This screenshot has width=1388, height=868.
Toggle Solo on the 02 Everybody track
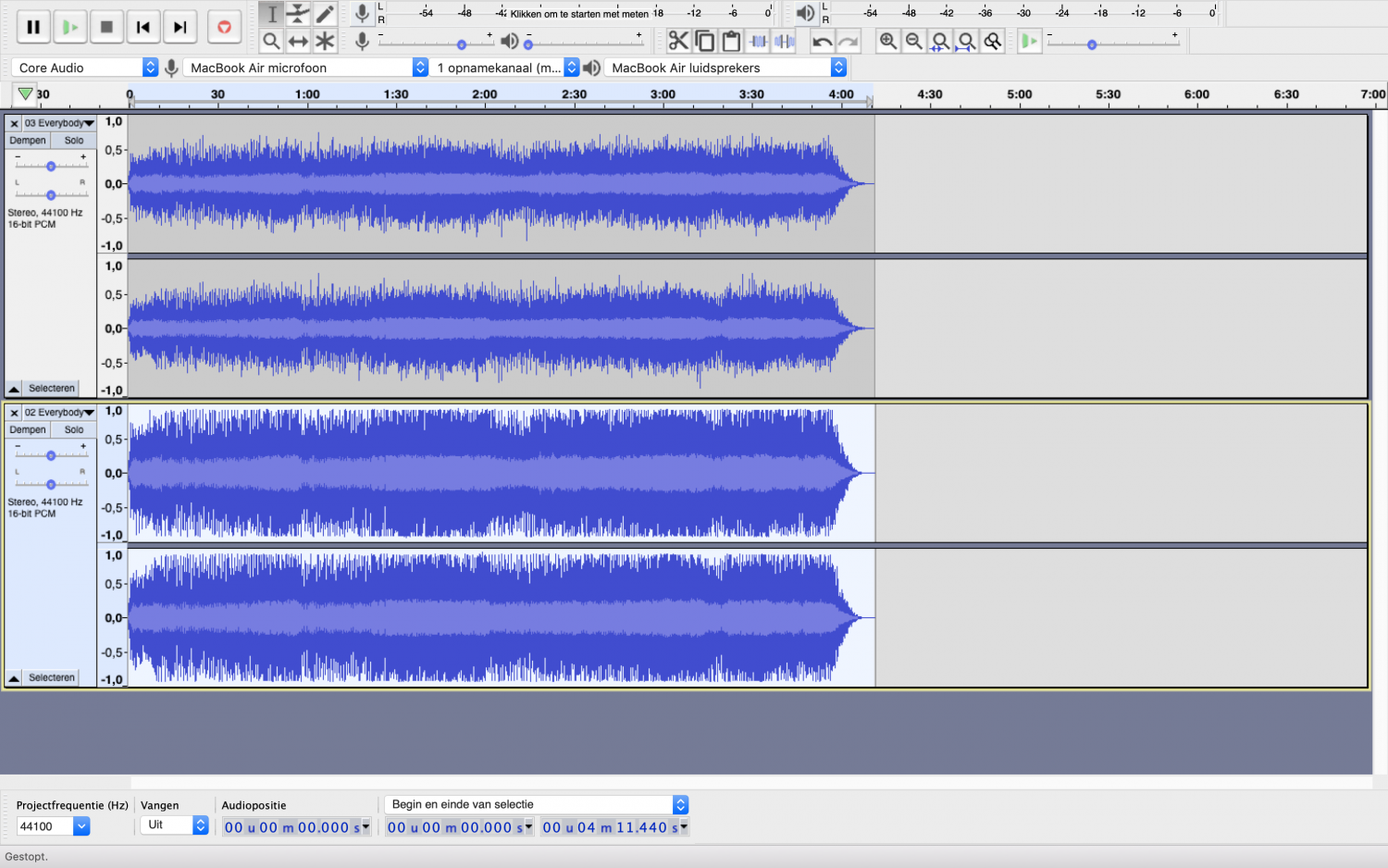(x=74, y=430)
